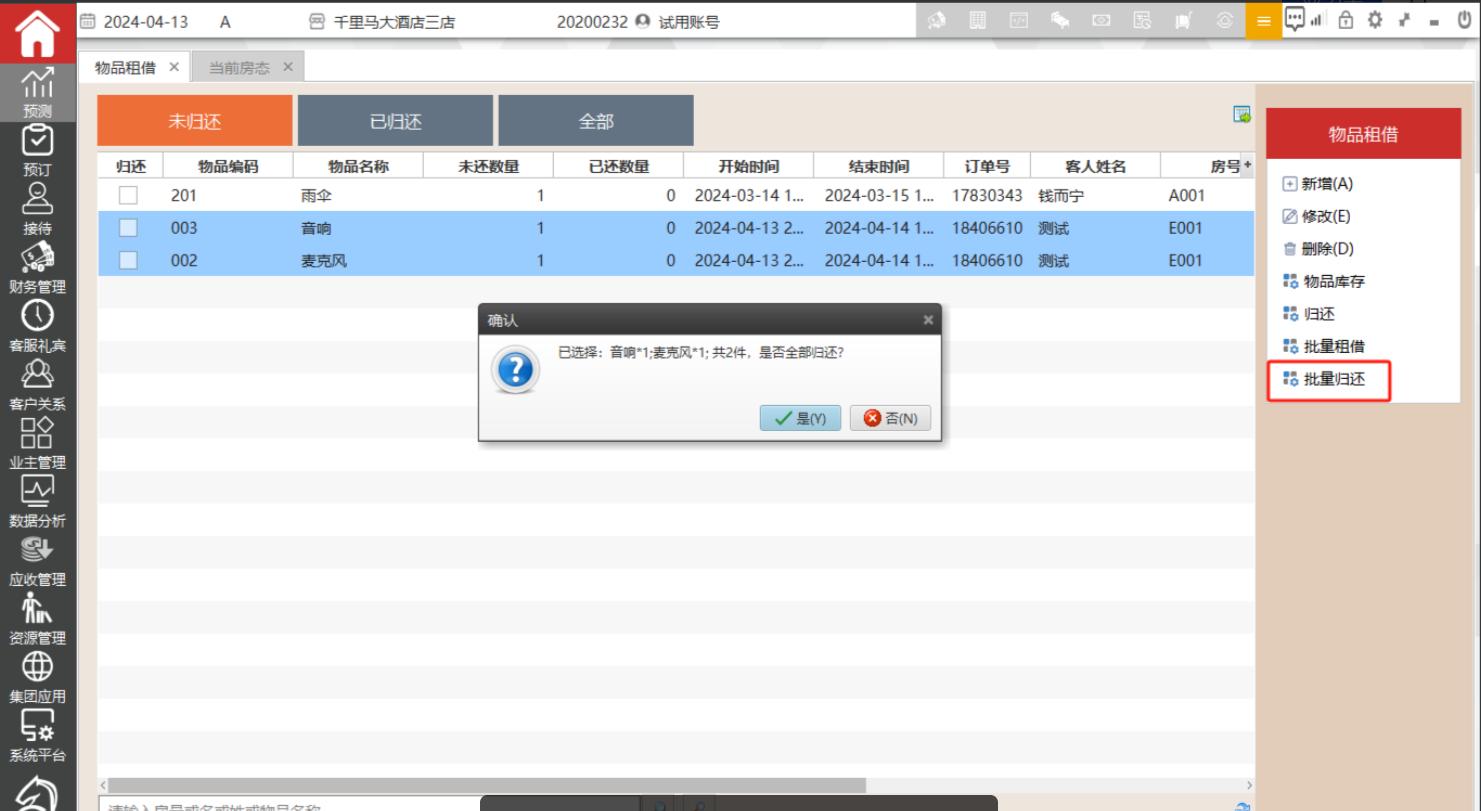Click the orange hamburger menu icon
Image resolution: width=1481 pixels, height=811 pixels.
pyautogui.click(x=1263, y=21)
